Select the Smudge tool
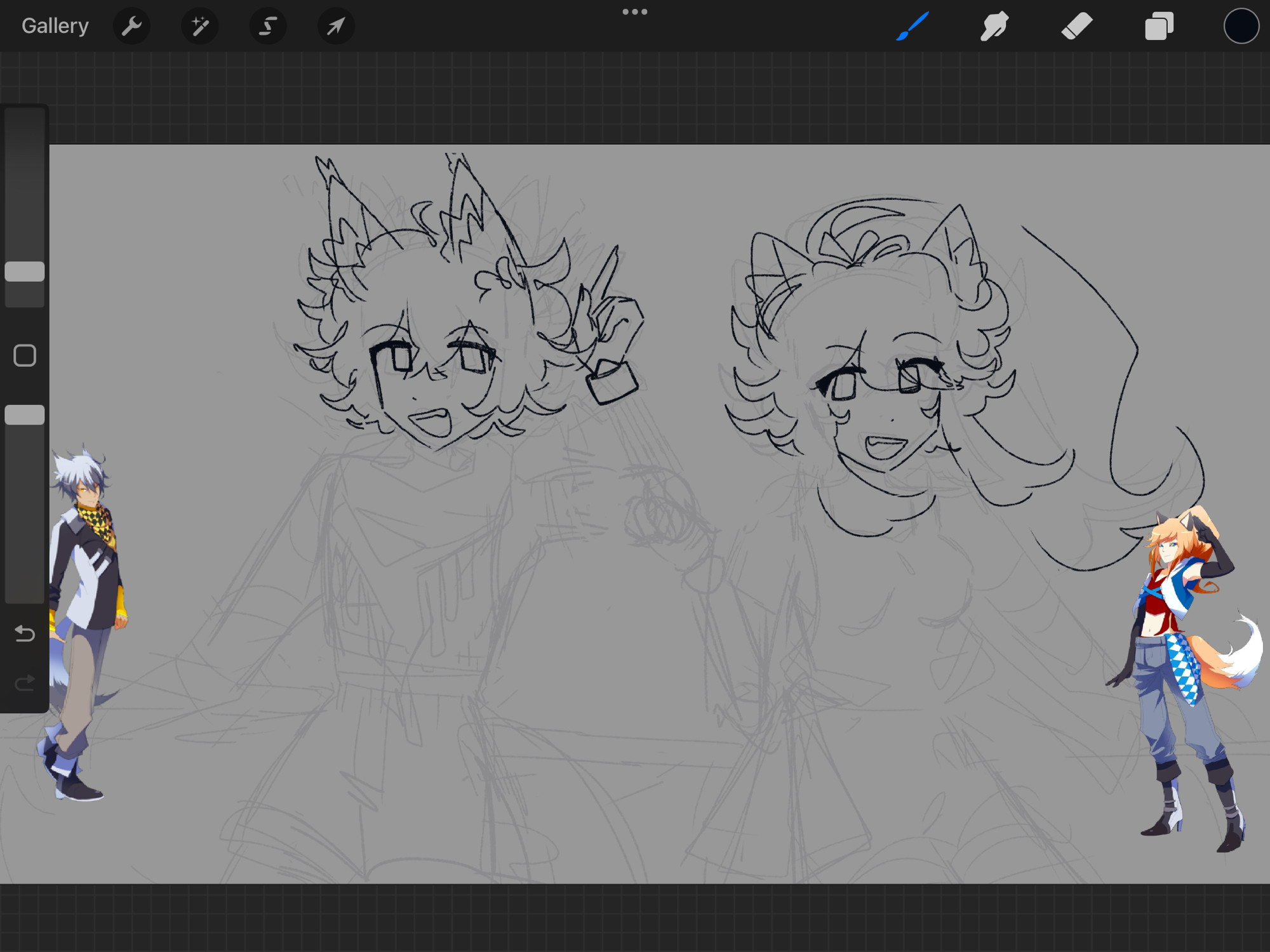The image size is (1270, 952). click(994, 26)
